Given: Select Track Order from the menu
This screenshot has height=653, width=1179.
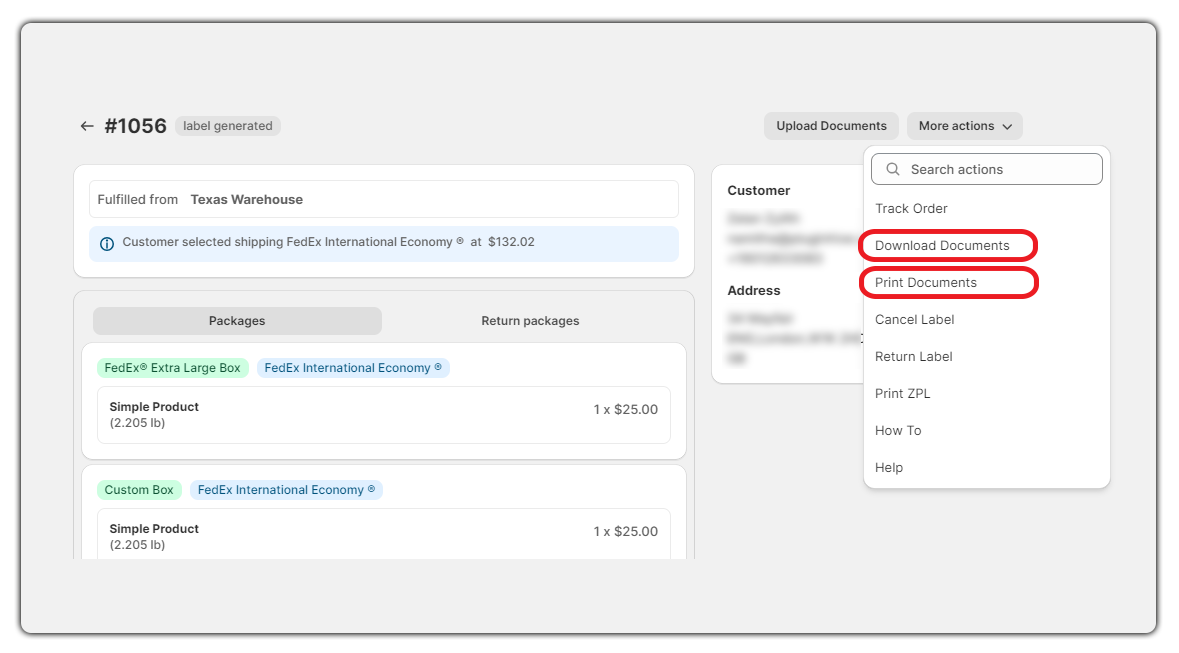Looking at the screenshot, I should pos(911,208).
